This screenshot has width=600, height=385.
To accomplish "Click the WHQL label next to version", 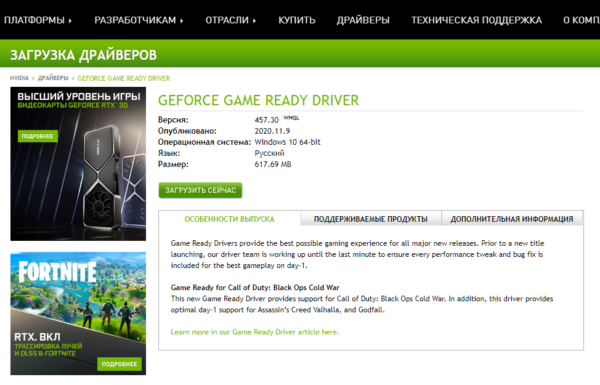I will coord(291,118).
